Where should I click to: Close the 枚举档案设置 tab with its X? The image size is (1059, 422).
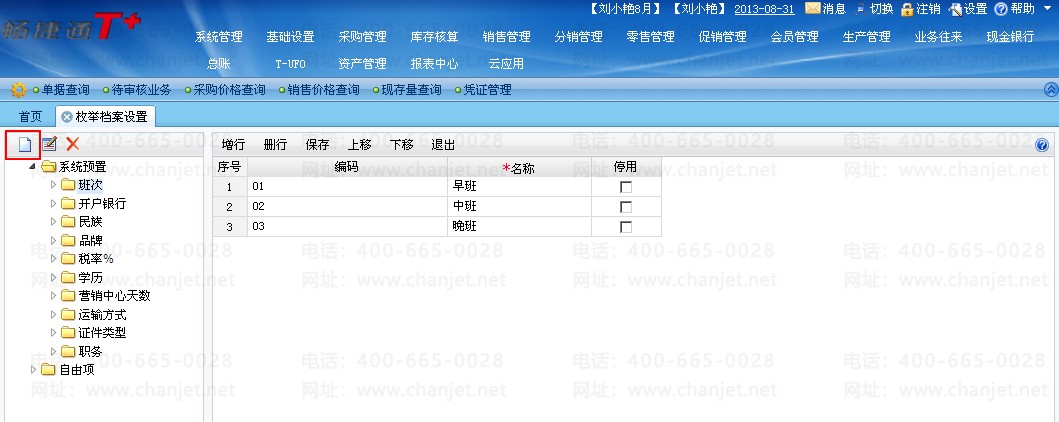click(x=66, y=117)
